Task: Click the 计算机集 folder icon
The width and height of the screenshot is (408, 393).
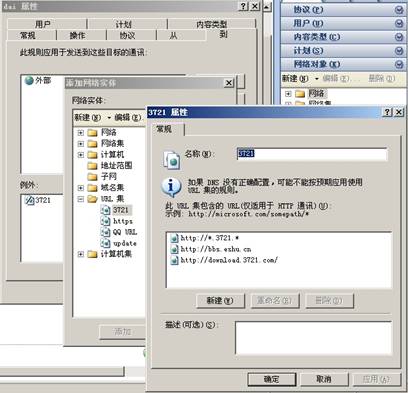Action: (92, 254)
